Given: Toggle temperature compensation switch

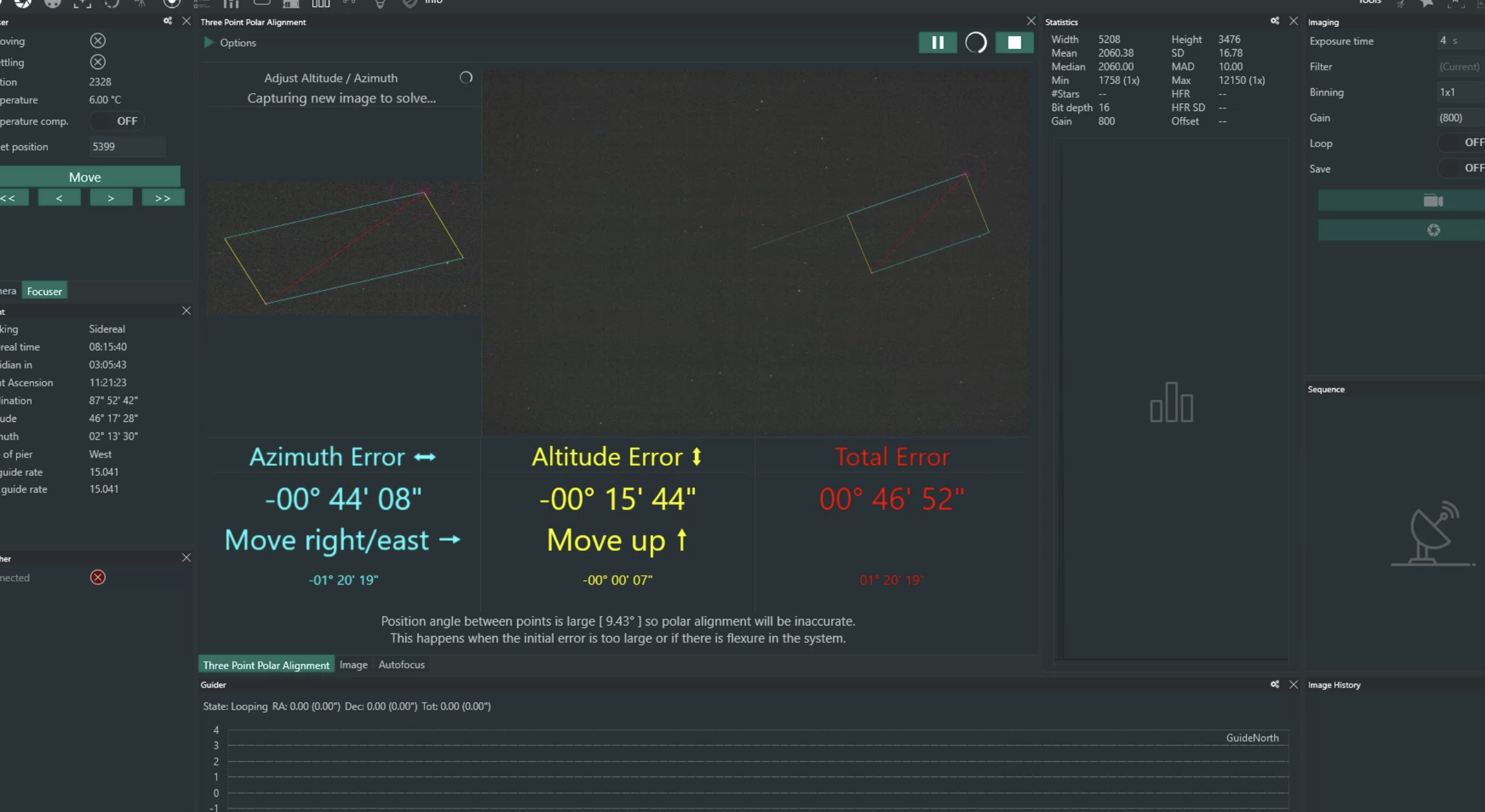Looking at the screenshot, I should (x=117, y=121).
